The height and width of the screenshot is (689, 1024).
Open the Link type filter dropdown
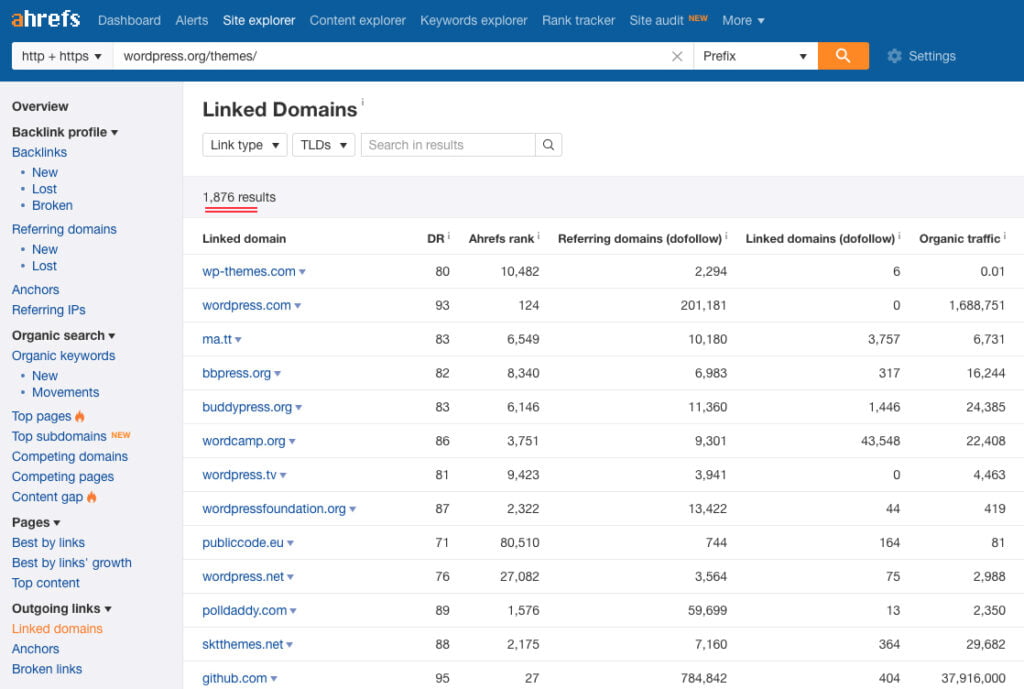[245, 145]
